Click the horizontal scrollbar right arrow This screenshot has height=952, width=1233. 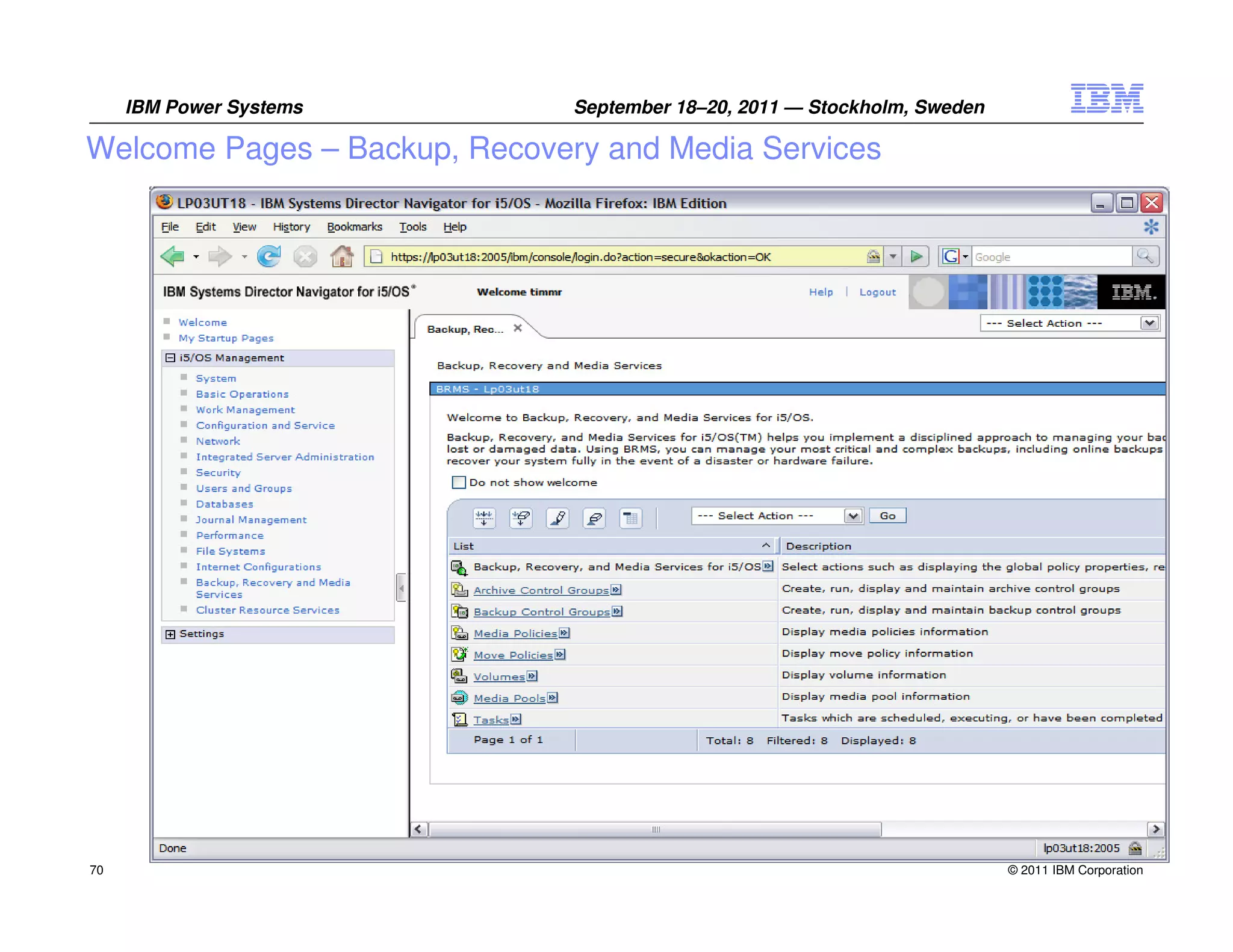(1155, 829)
